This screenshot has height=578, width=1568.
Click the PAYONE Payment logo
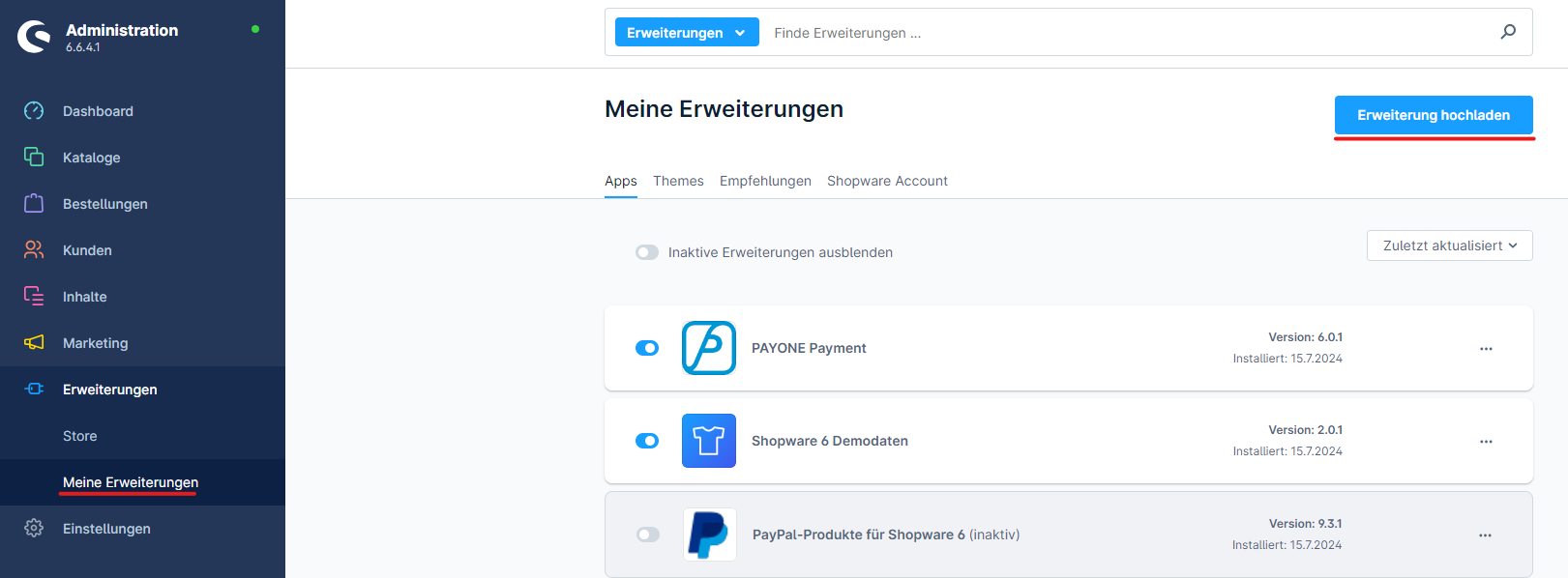(709, 348)
